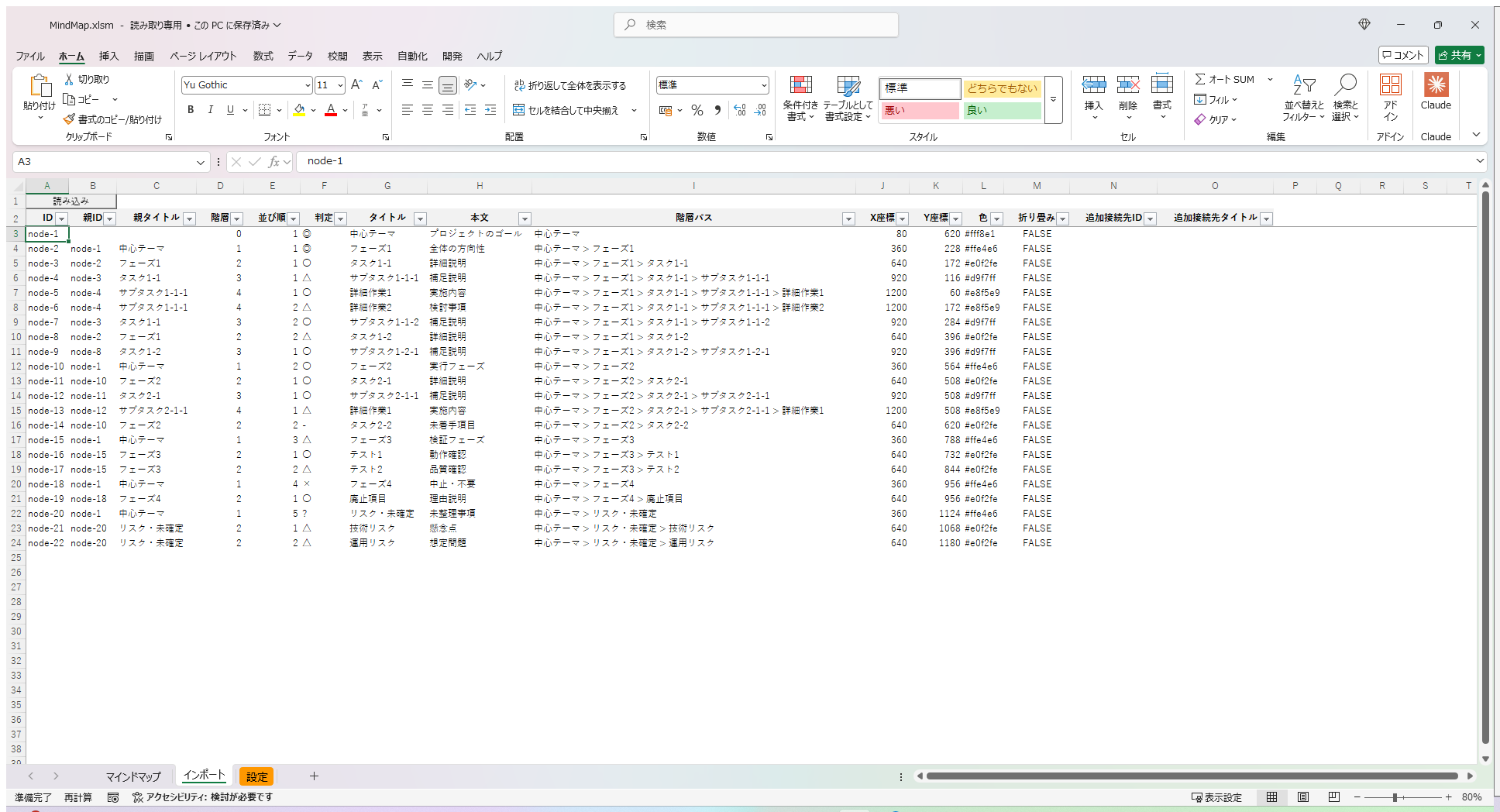Select the 悪い red cell style swatch
This screenshot has width=1500, height=812.
pos(920,111)
